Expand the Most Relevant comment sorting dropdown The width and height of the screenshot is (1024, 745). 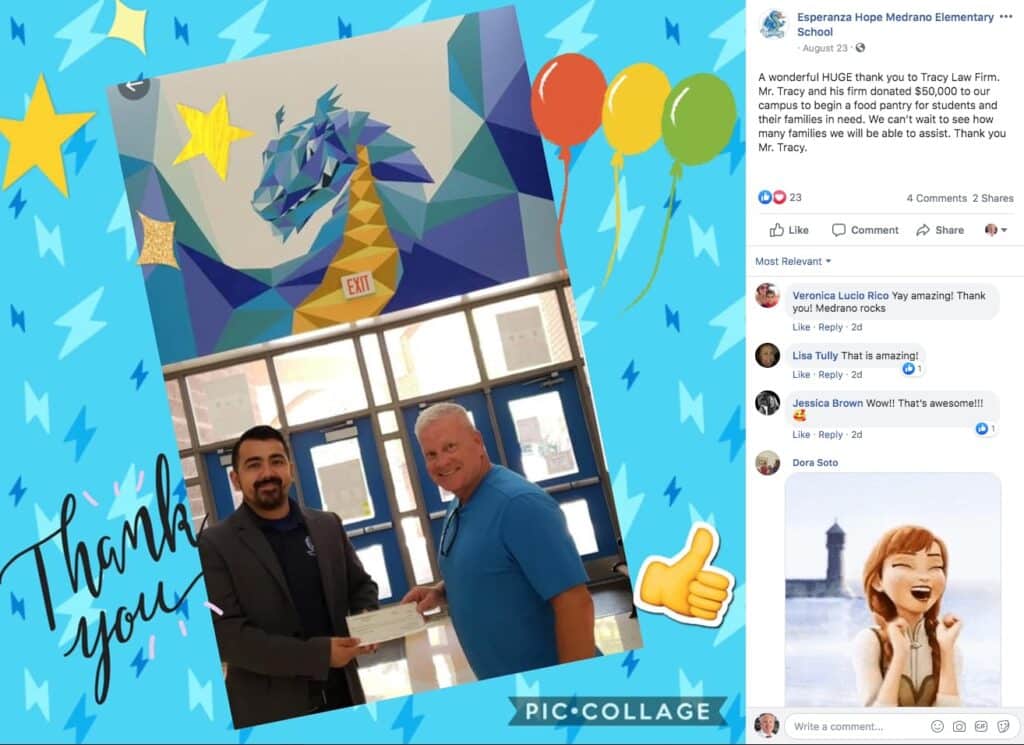point(793,261)
